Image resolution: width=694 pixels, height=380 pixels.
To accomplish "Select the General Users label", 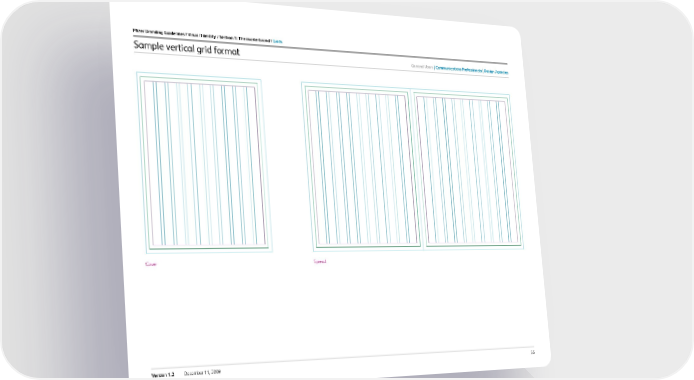I will pyautogui.click(x=422, y=66).
